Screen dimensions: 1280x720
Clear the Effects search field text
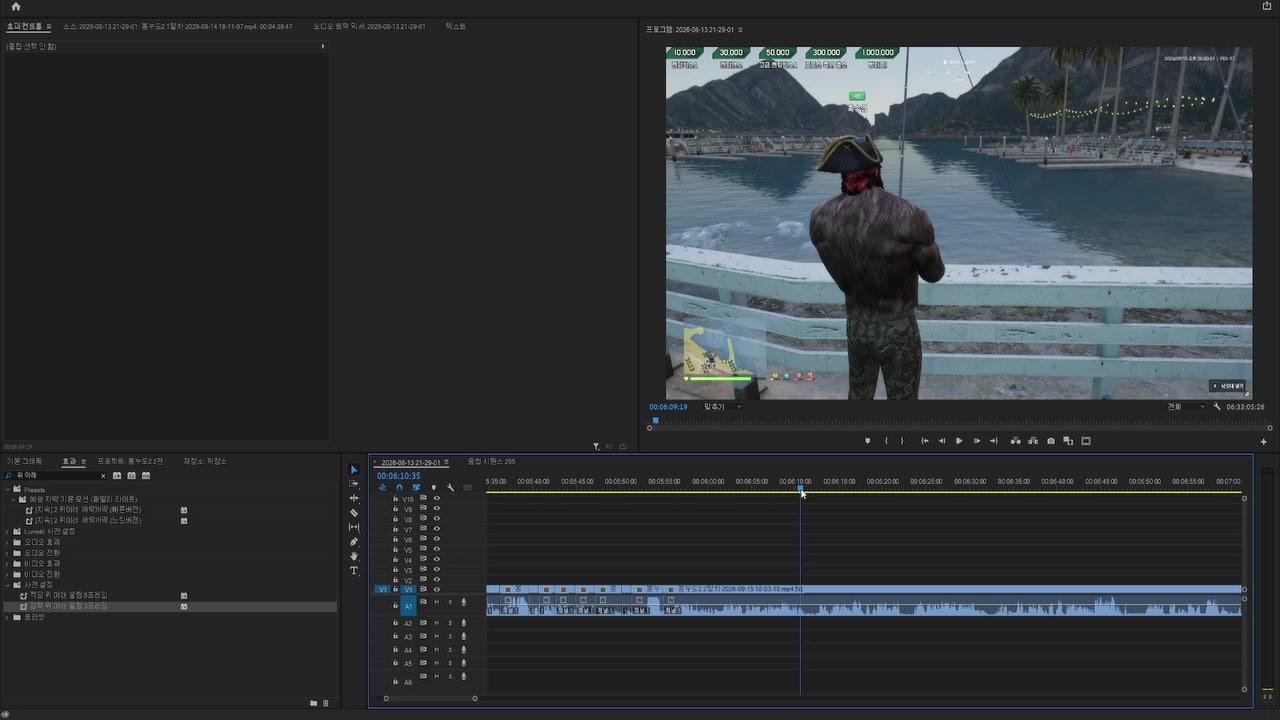pos(103,476)
